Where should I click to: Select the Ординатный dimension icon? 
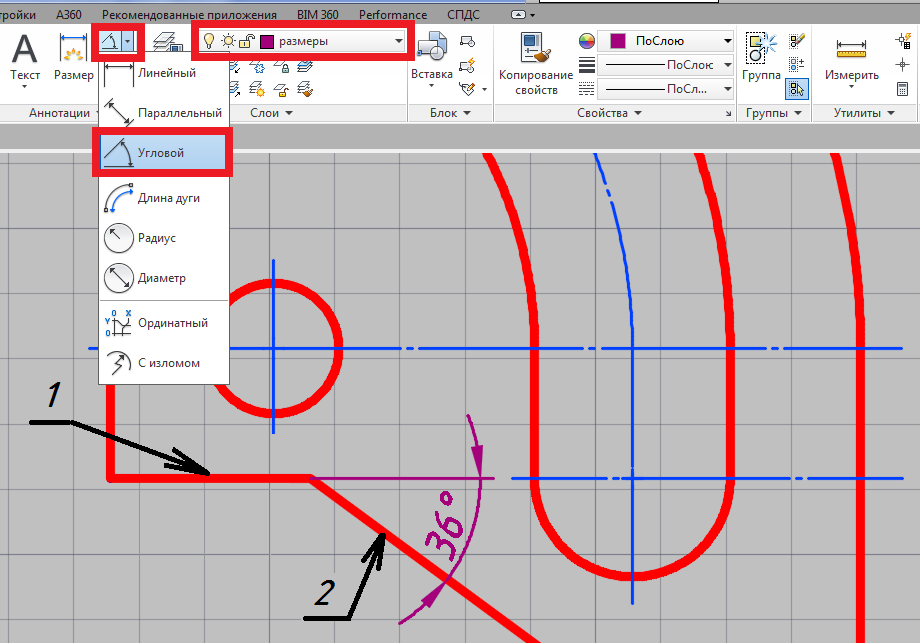point(119,323)
